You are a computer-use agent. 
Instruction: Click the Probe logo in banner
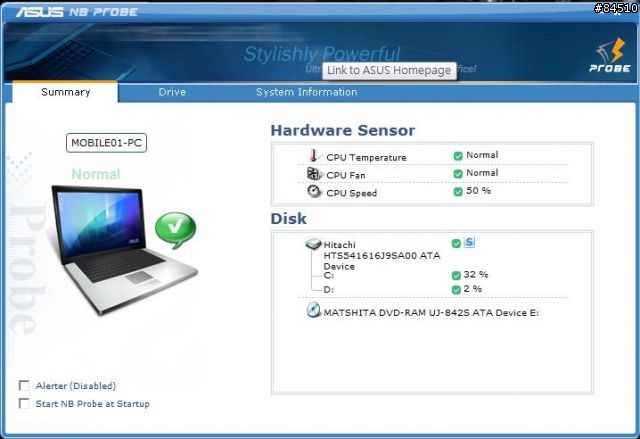tap(610, 55)
